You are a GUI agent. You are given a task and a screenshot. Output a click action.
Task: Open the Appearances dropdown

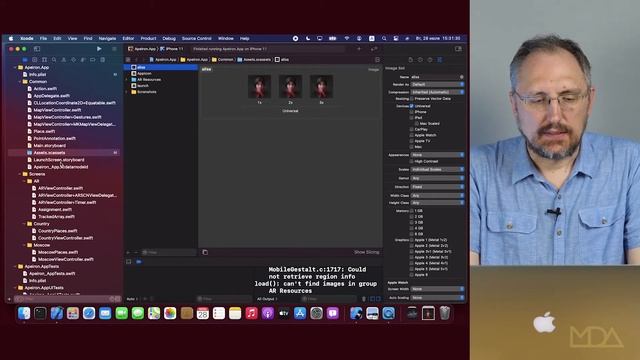[438, 155]
